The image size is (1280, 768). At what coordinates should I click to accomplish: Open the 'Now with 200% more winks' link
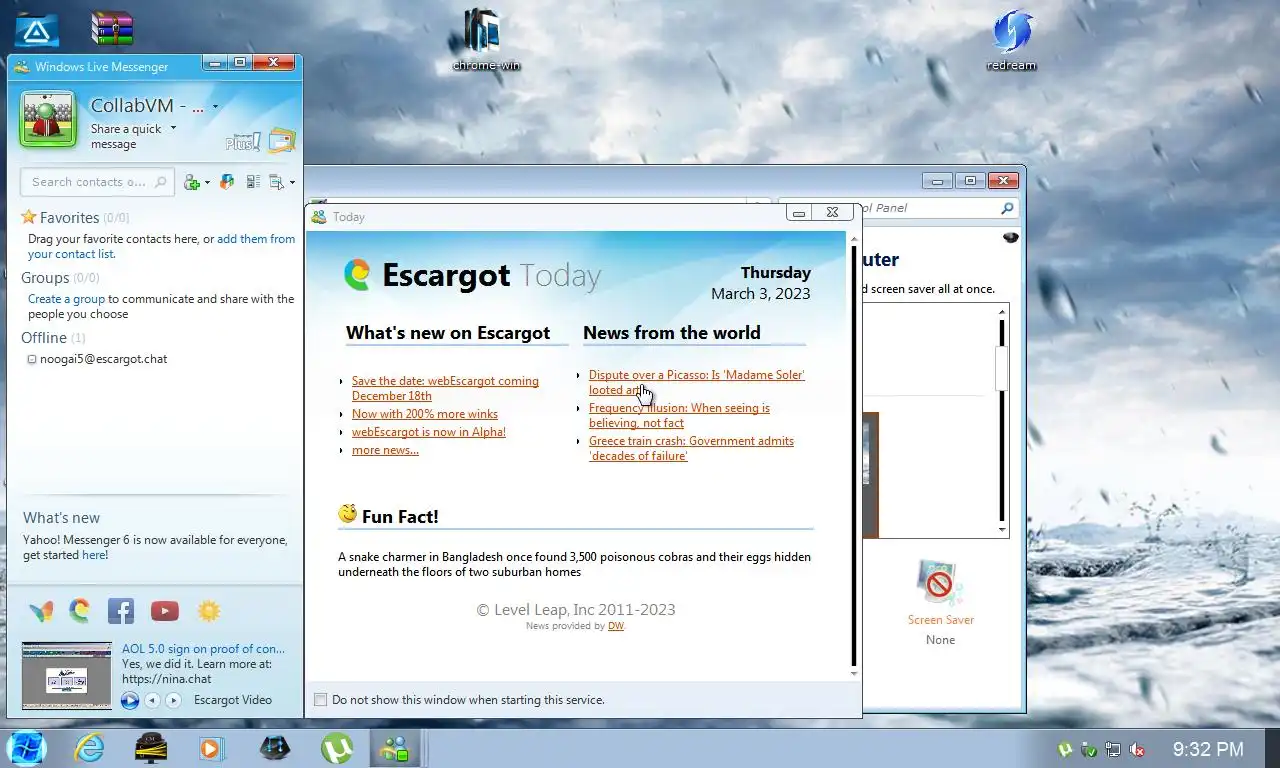point(425,414)
